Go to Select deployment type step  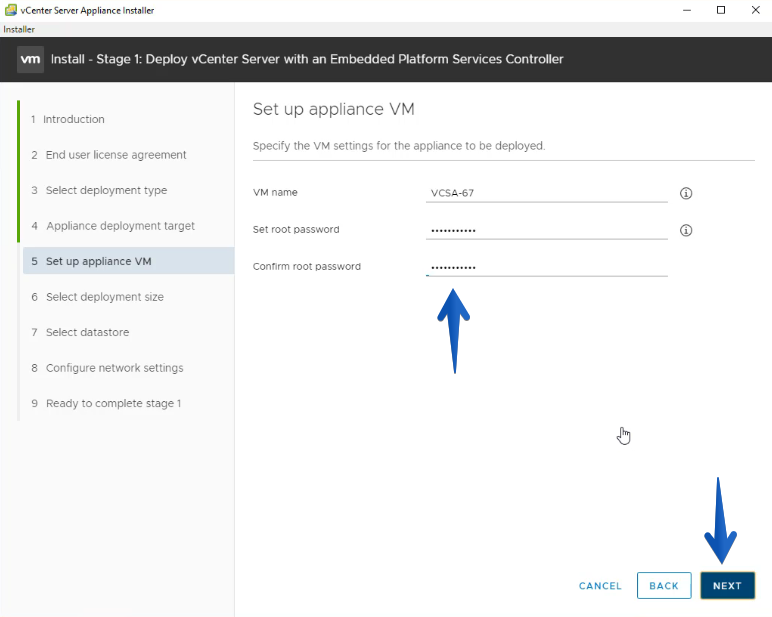99,190
